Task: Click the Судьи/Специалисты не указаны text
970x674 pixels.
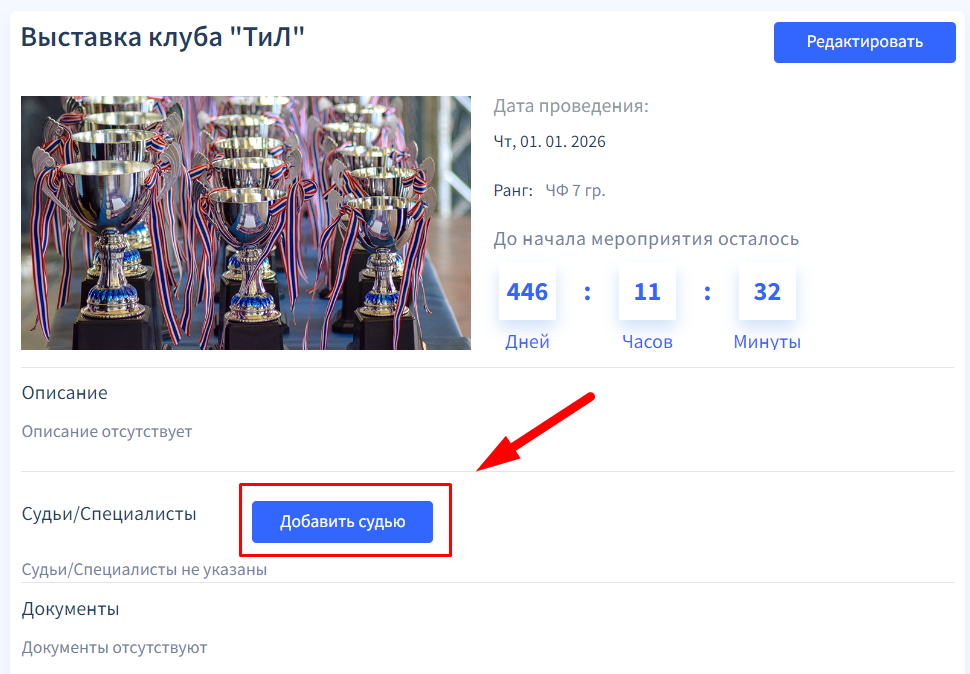Action: (x=144, y=570)
